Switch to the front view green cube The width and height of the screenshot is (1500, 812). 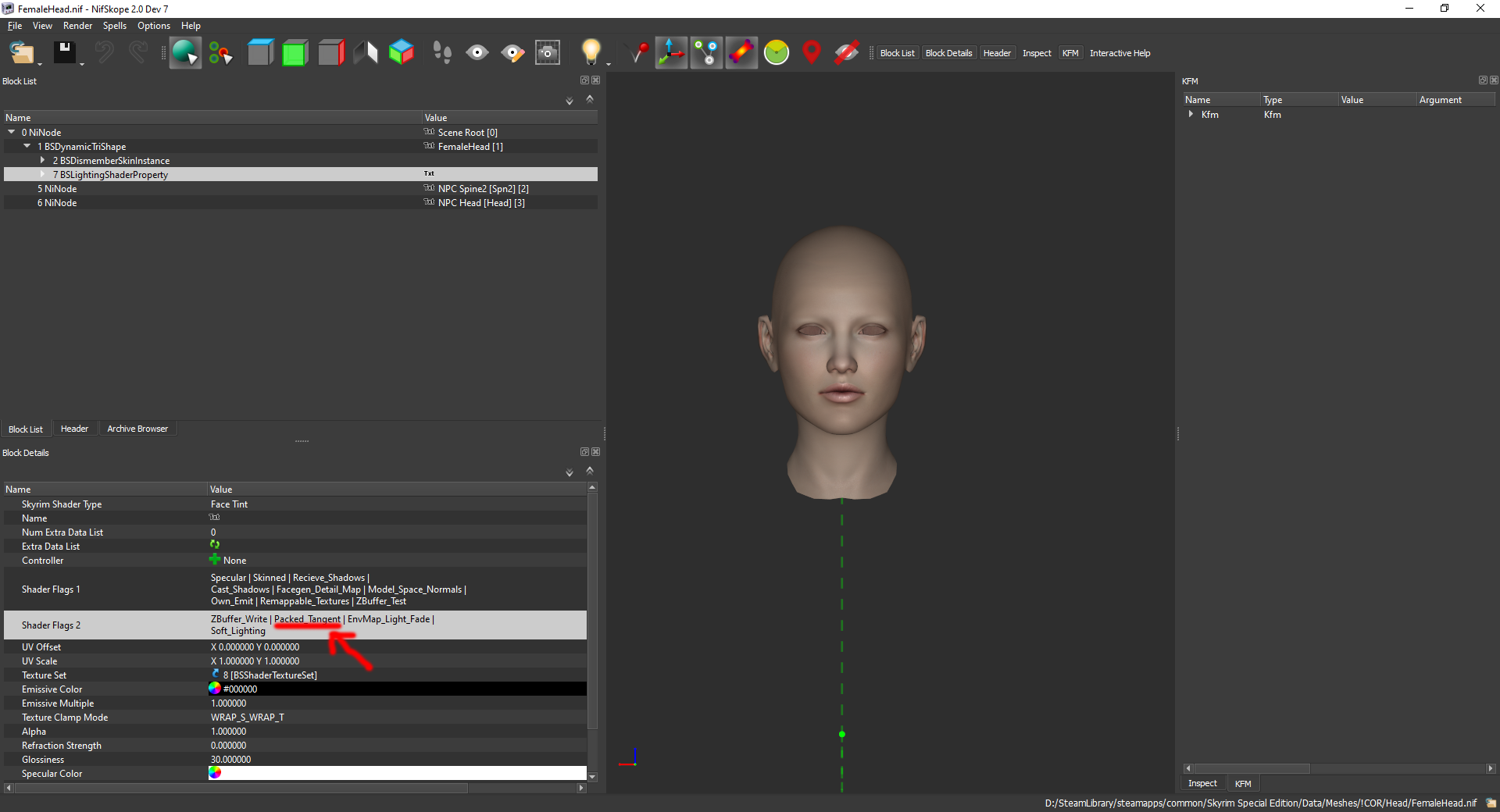[295, 53]
